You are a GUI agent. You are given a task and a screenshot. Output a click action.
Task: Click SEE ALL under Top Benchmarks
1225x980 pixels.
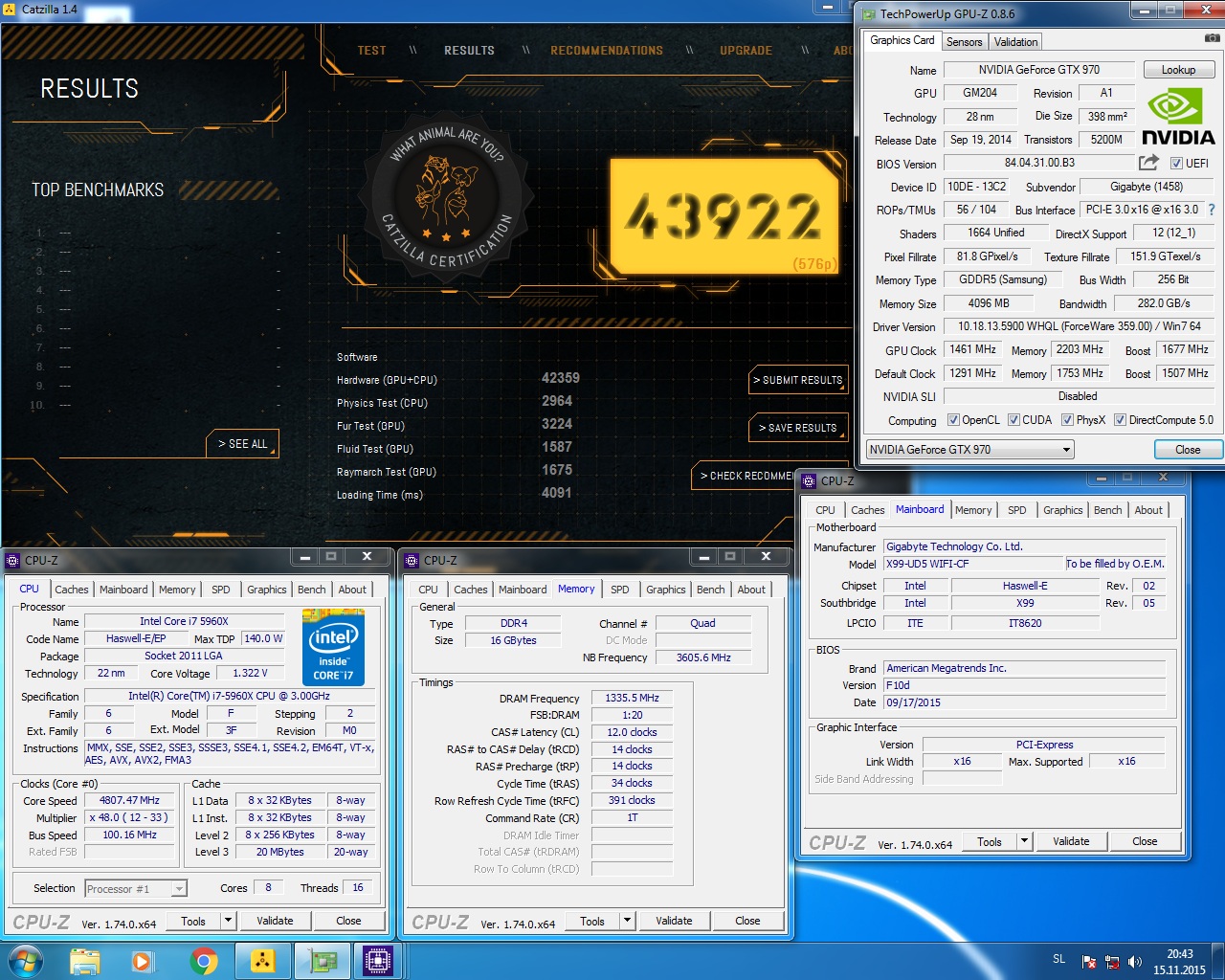click(x=242, y=444)
